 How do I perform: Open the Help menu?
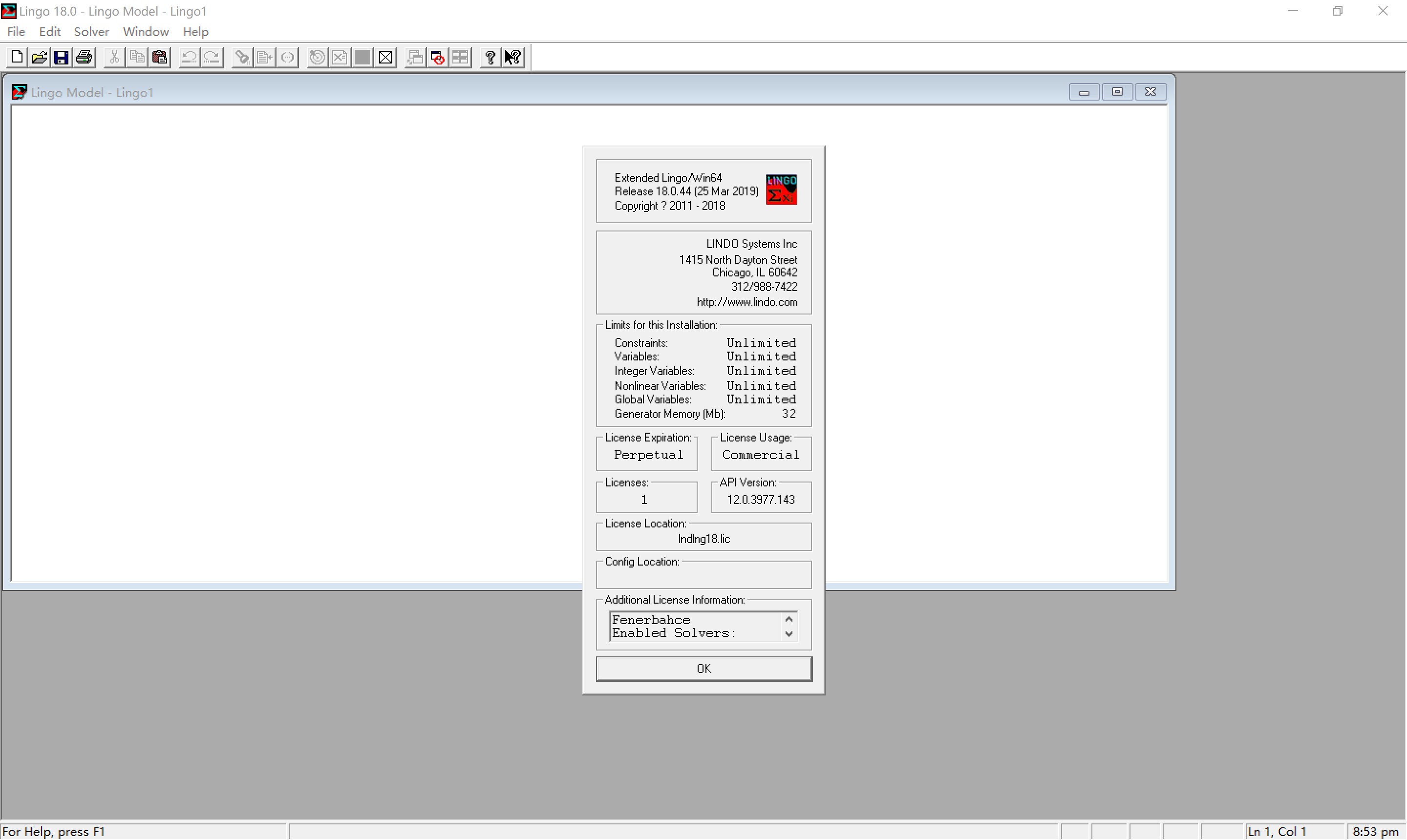pyautogui.click(x=196, y=32)
